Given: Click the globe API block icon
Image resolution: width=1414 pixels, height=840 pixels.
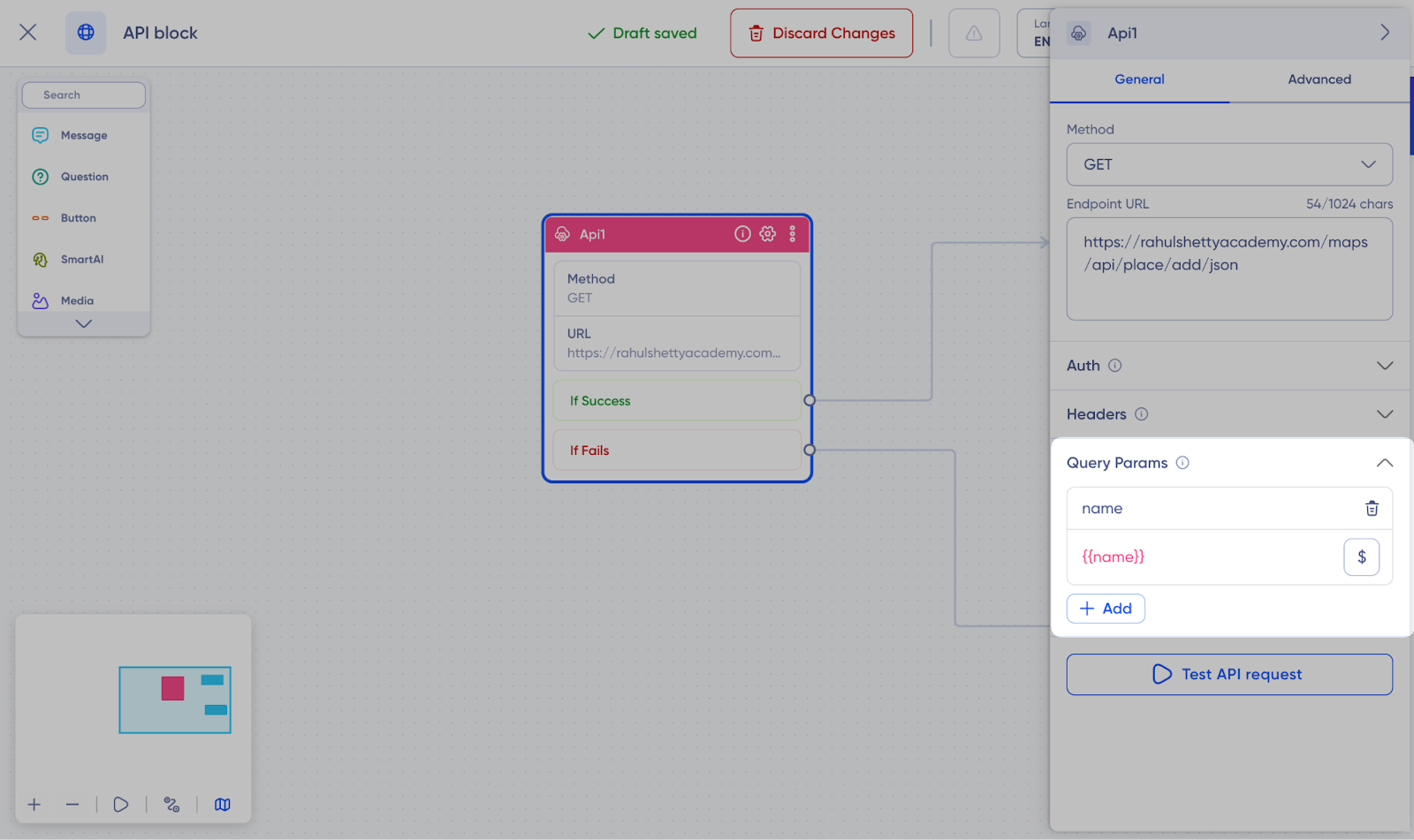Looking at the screenshot, I should (86, 33).
